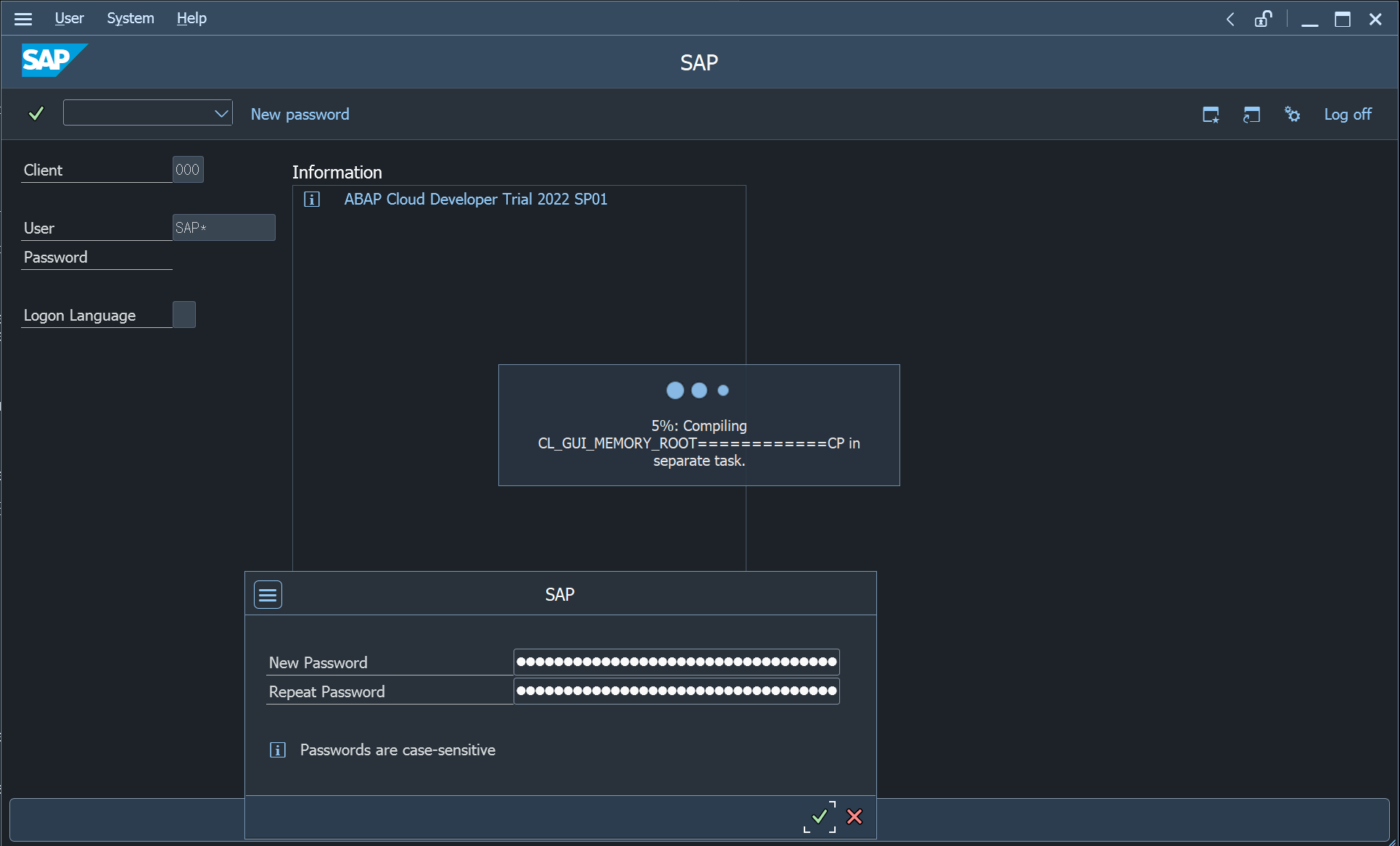The image size is (1400, 846).
Task: Click info icon beside case-sensitive notice
Action: (x=278, y=750)
